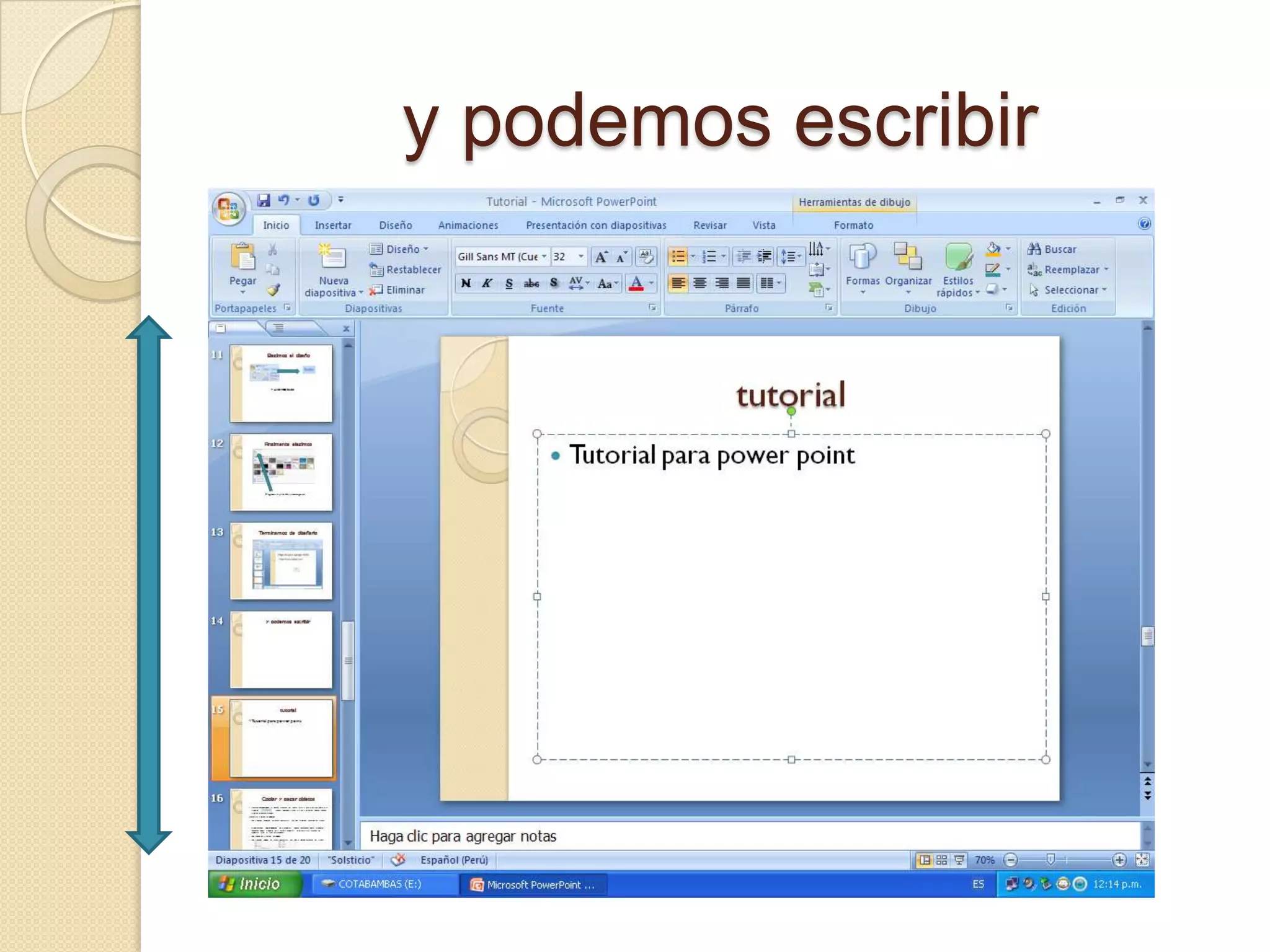
Task: Start slideshow from status bar view icon
Action: 959,860
